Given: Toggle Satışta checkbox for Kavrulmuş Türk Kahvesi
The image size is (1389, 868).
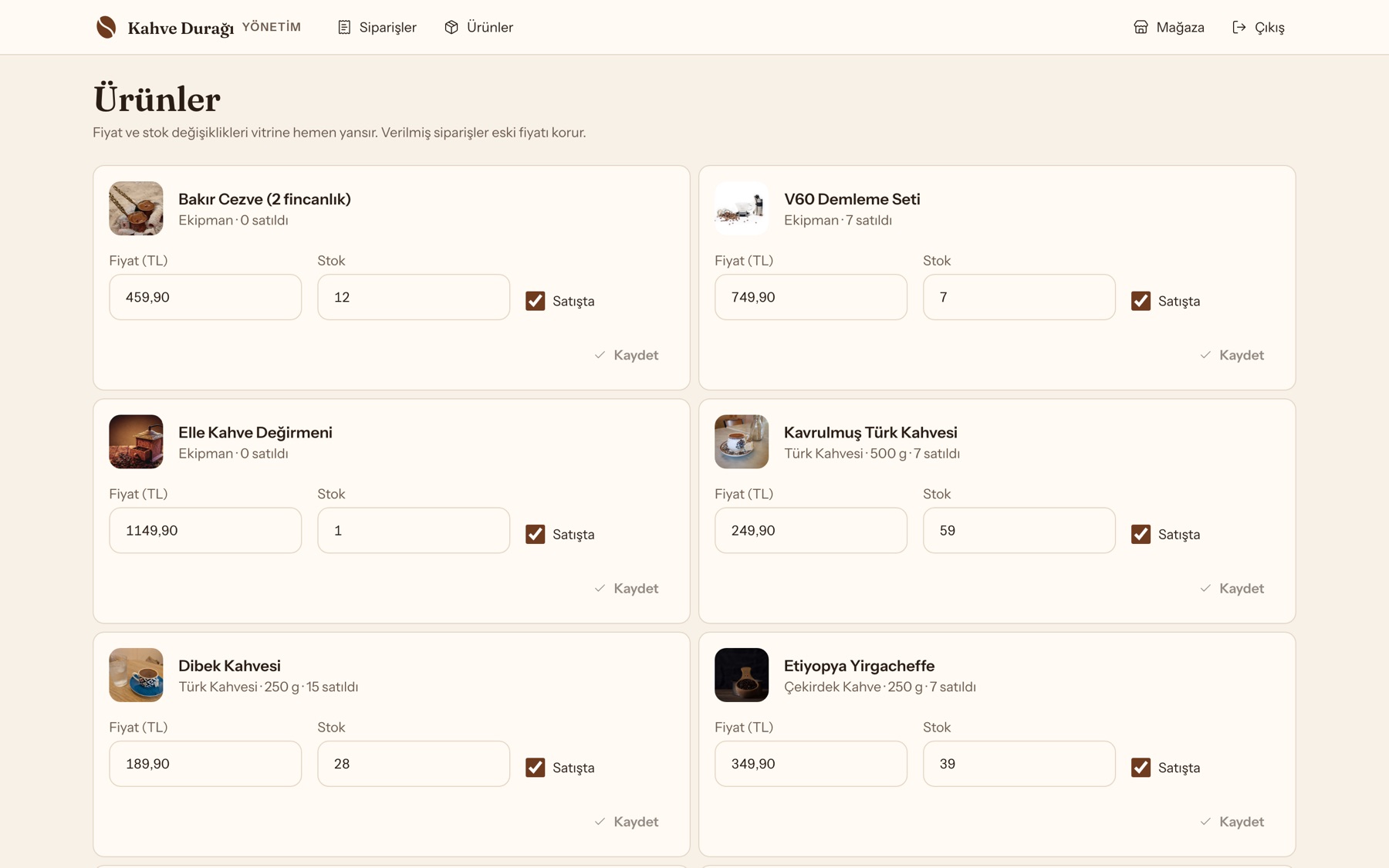Looking at the screenshot, I should [1141, 534].
